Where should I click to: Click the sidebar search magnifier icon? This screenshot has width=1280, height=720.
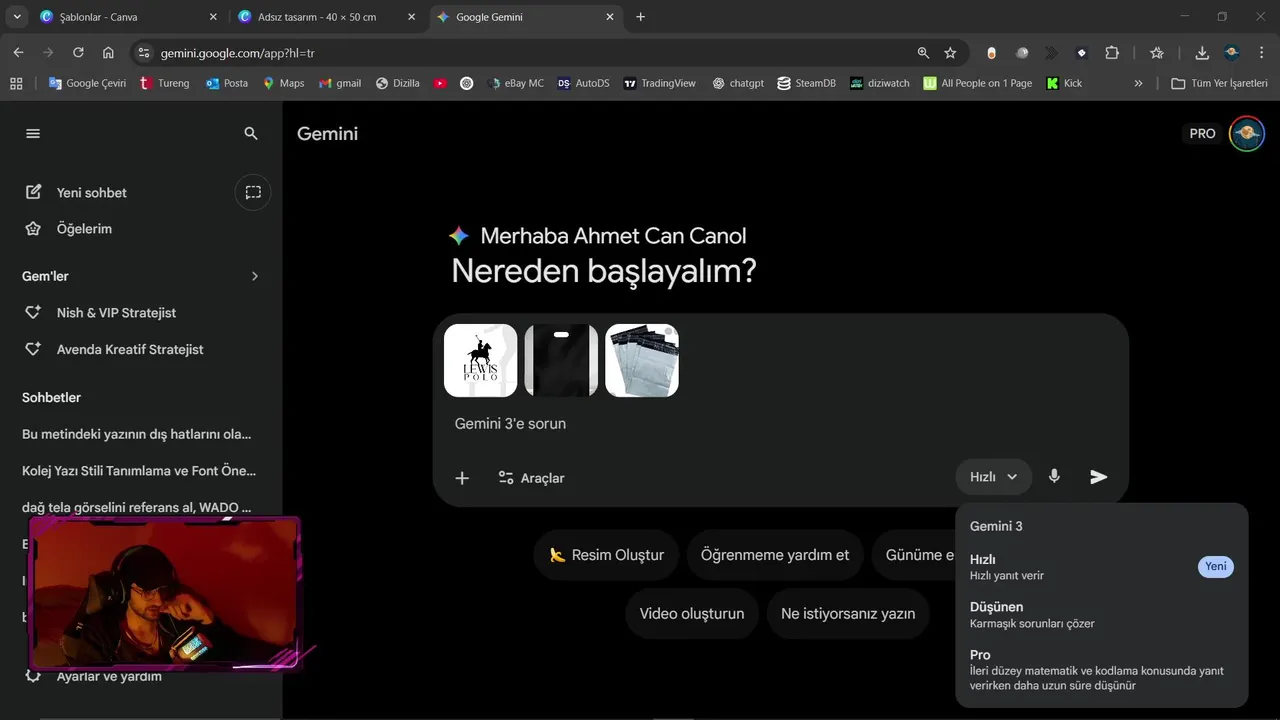coord(251,133)
